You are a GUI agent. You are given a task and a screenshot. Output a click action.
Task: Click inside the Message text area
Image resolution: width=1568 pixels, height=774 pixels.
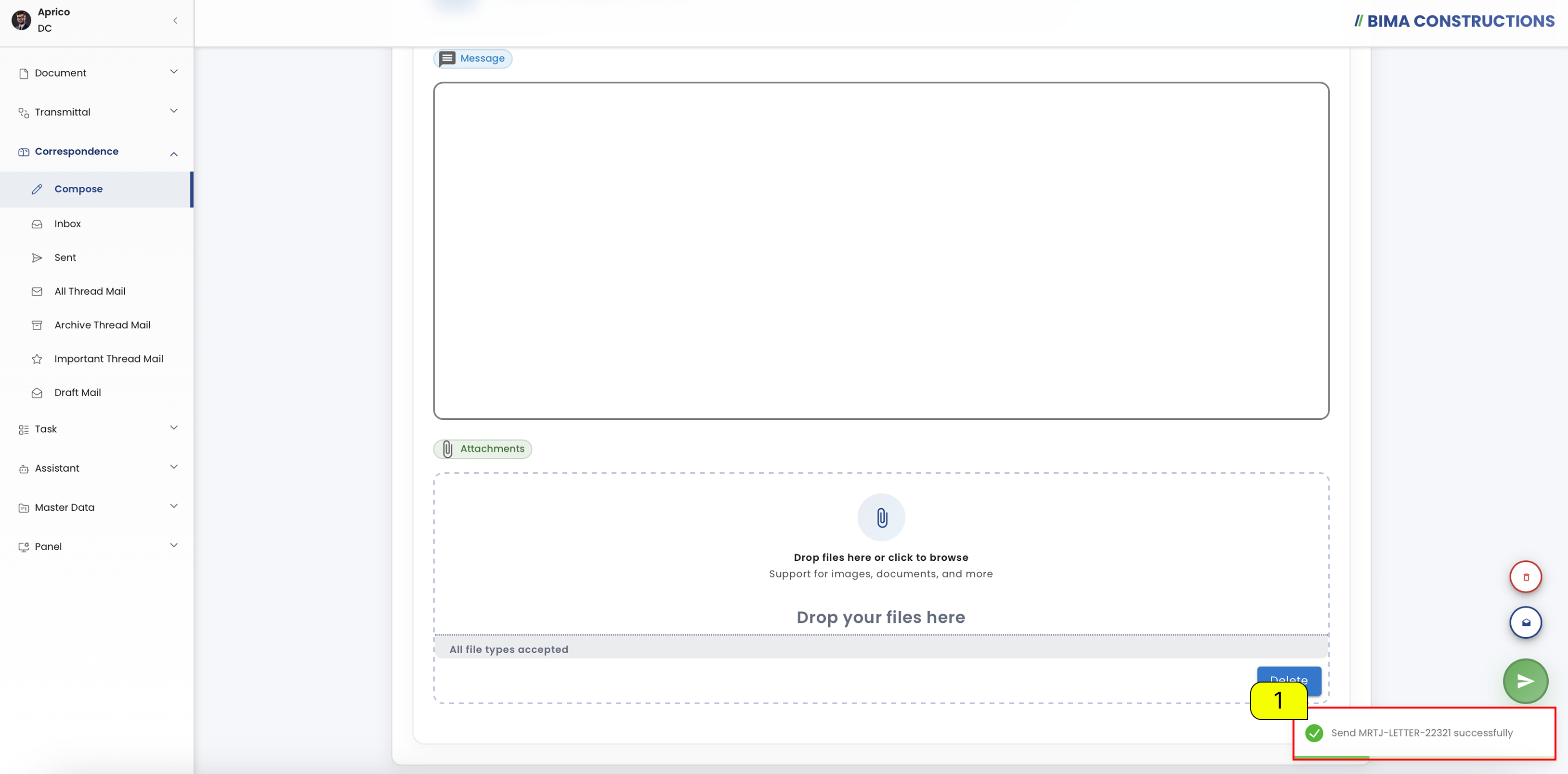(881, 251)
